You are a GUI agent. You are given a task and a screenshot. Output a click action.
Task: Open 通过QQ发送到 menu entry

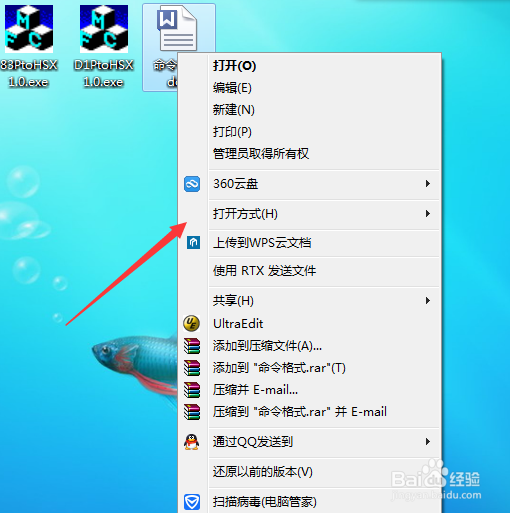point(310,442)
